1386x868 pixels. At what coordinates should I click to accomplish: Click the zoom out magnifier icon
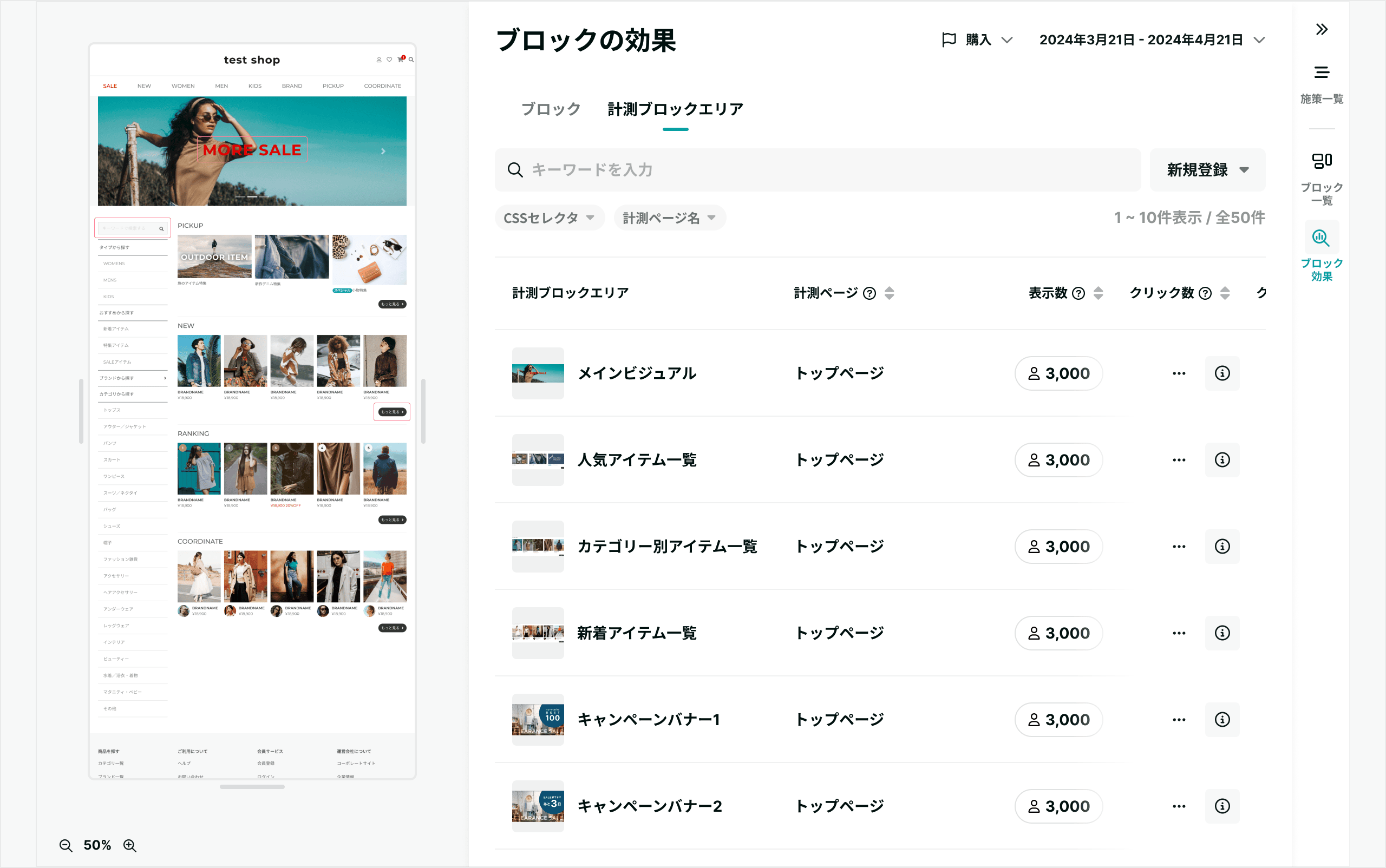(x=66, y=845)
